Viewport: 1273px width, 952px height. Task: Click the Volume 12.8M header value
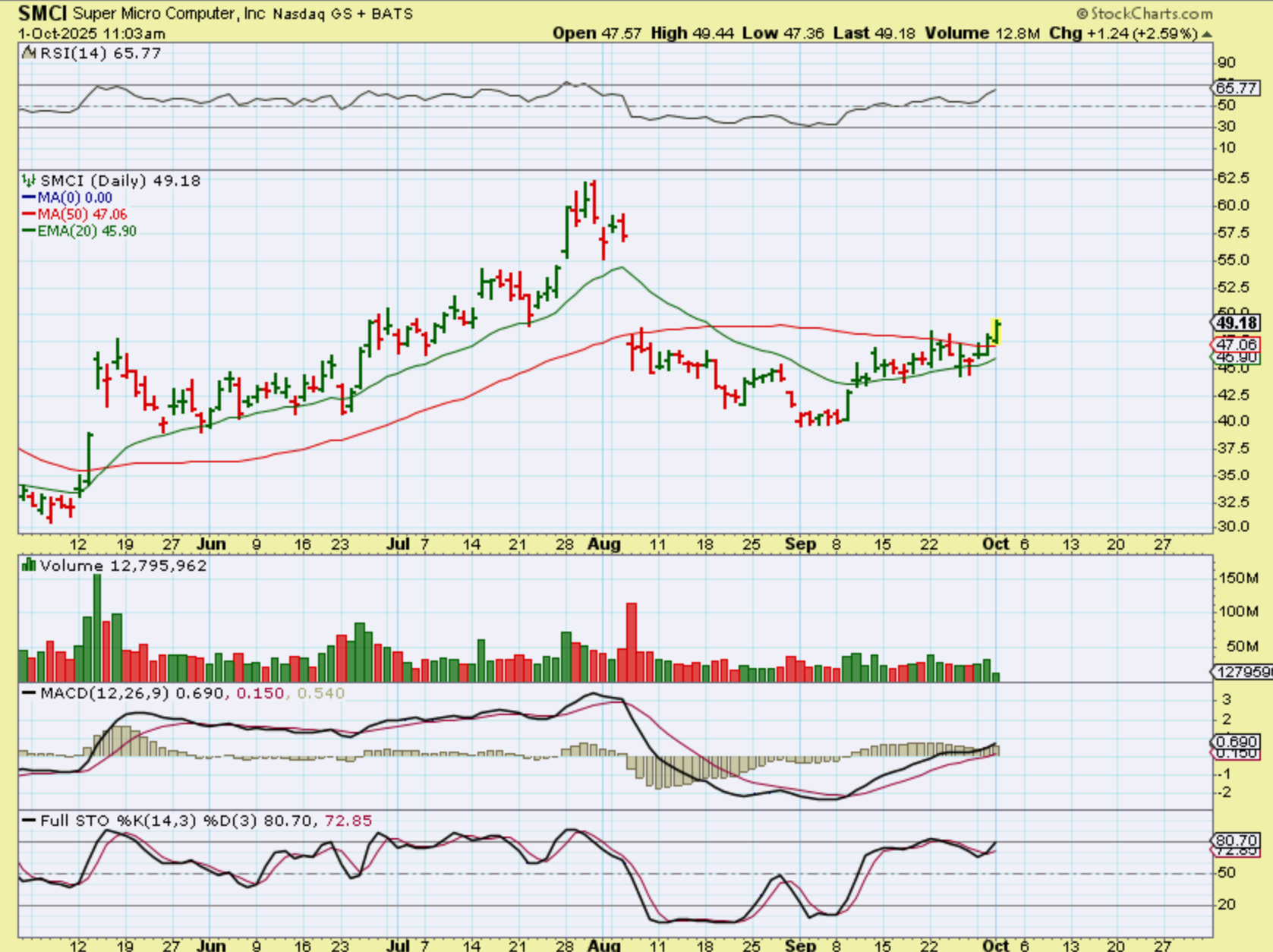click(x=982, y=33)
